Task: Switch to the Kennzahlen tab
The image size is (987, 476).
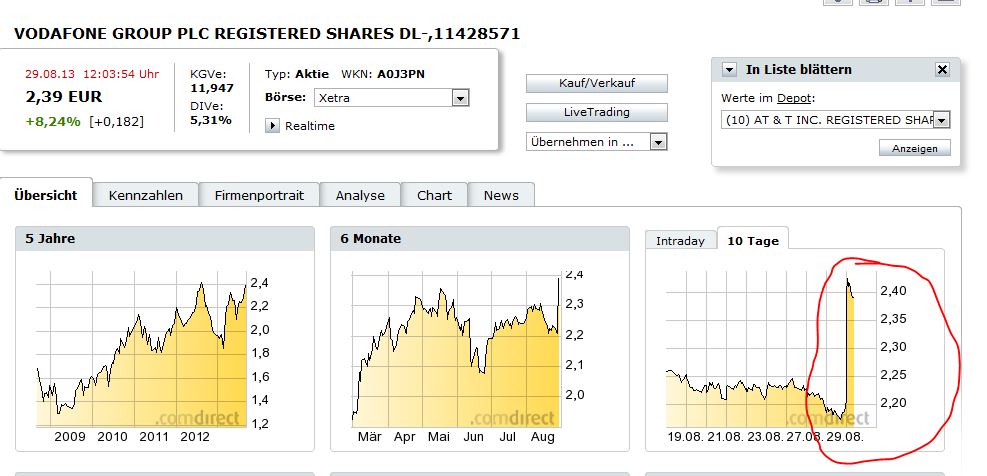Action: (x=146, y=195)
